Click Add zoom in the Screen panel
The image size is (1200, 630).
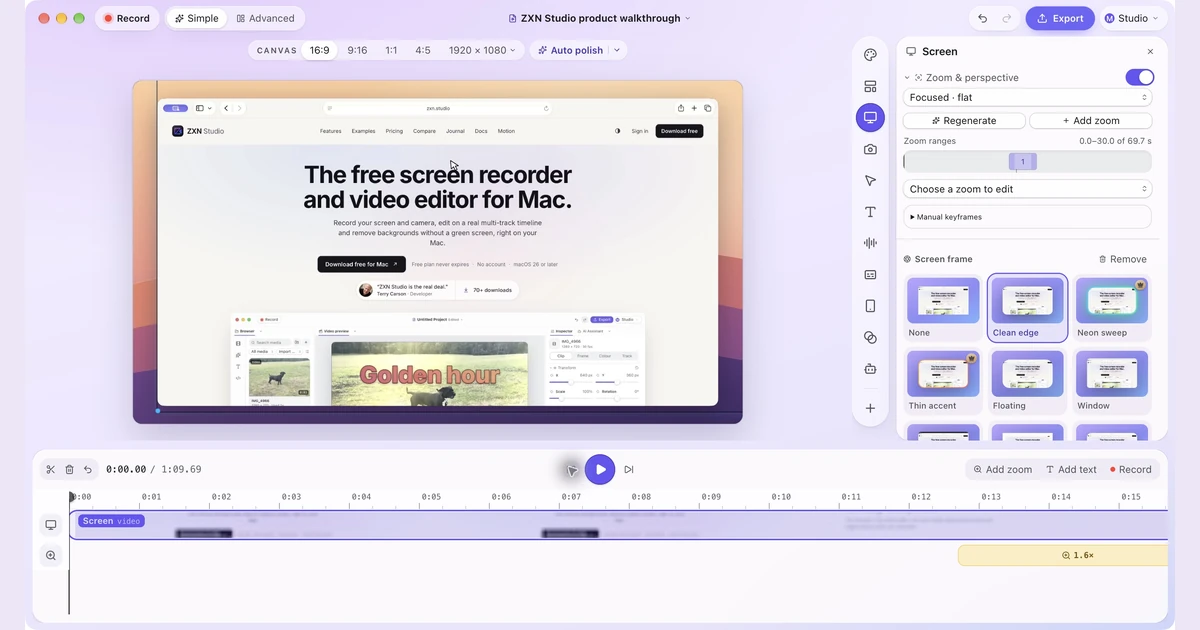[1091, 121]
